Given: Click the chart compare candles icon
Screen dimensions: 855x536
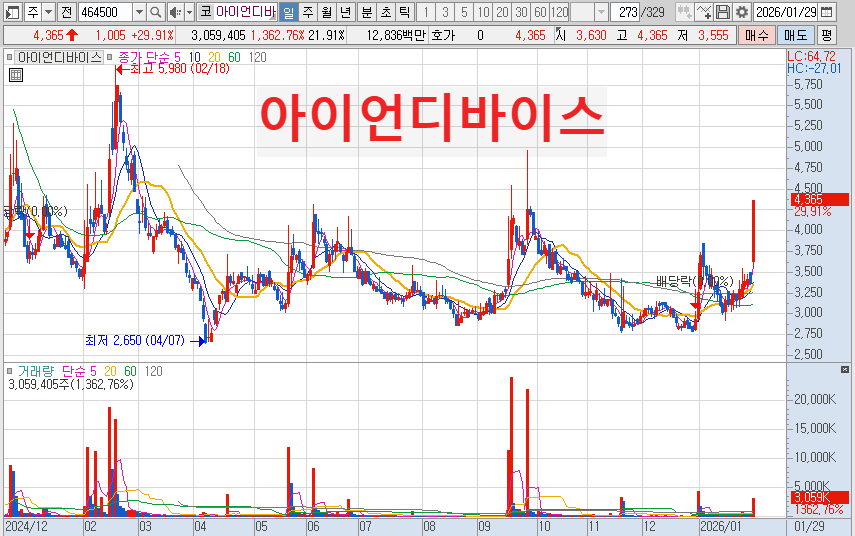Looking at the screenshot, I should (684, 11).
